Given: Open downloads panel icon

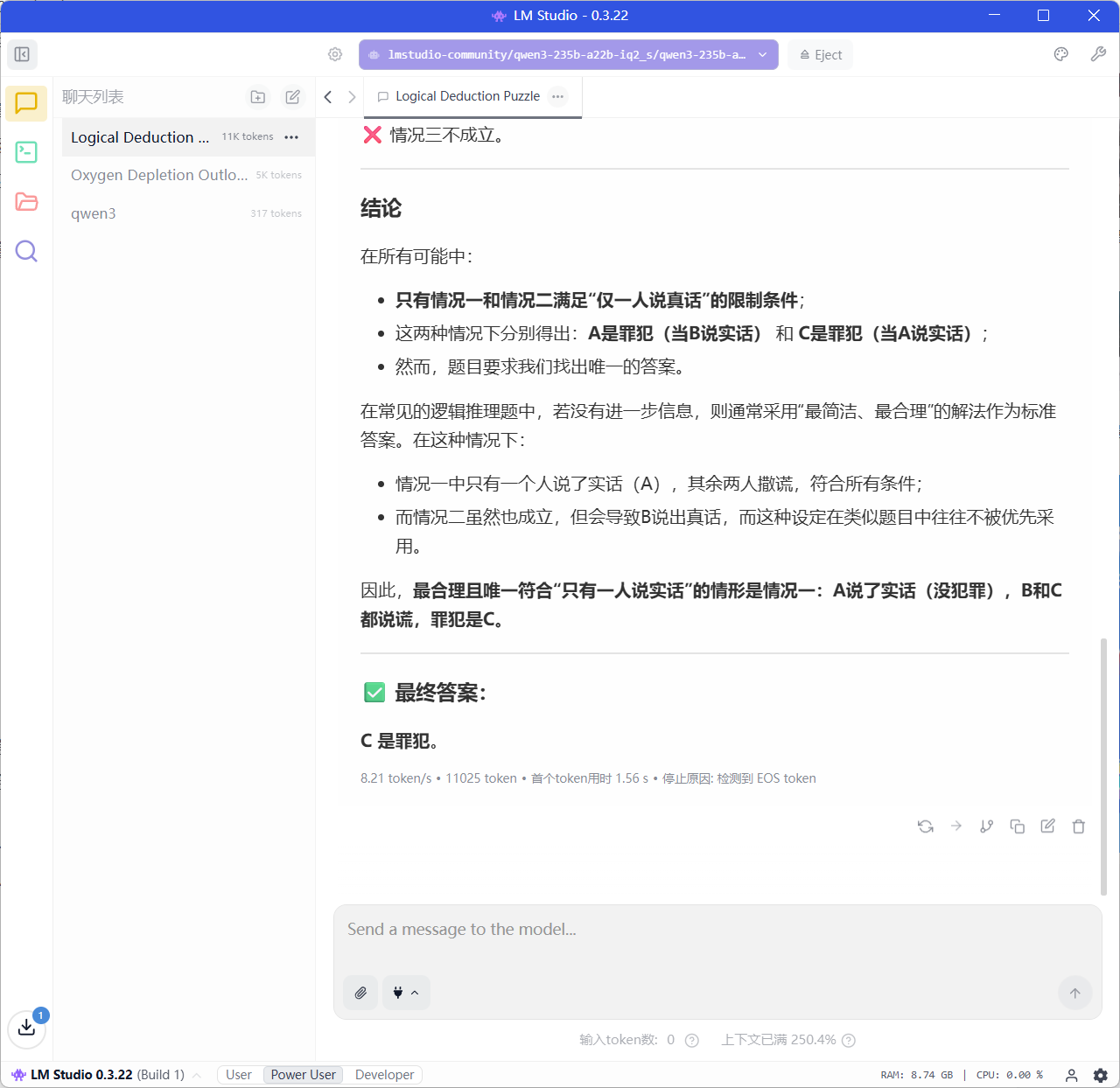Looking at the screenshot, I should pyautogui.click(x=26, y=1028).
